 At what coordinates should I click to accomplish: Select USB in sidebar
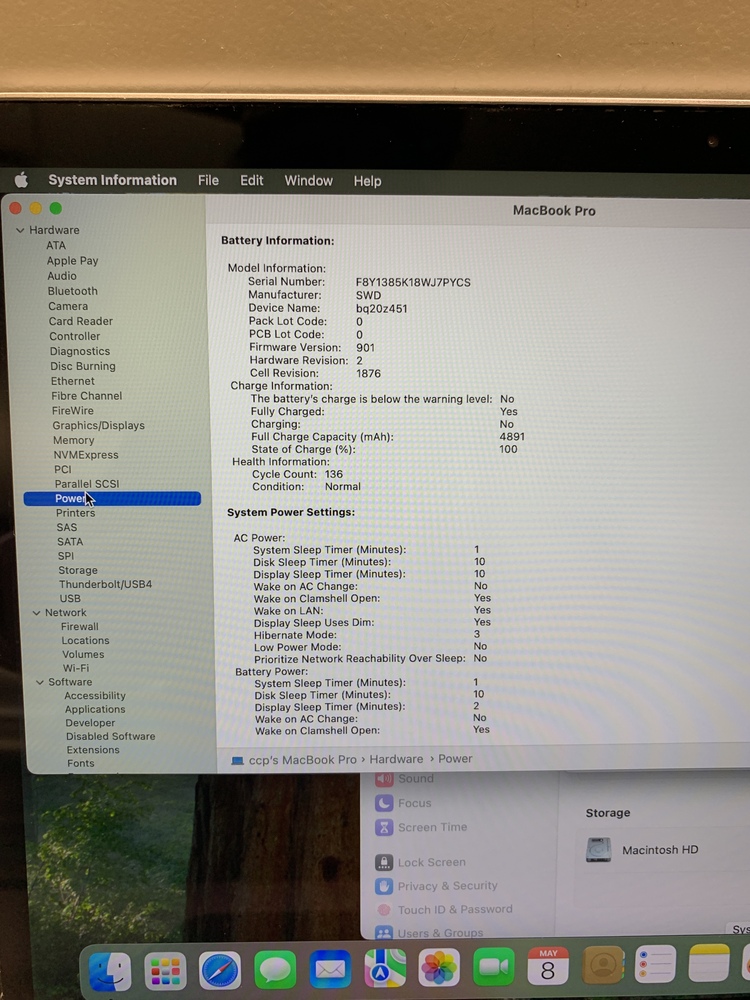coord(70,598)
